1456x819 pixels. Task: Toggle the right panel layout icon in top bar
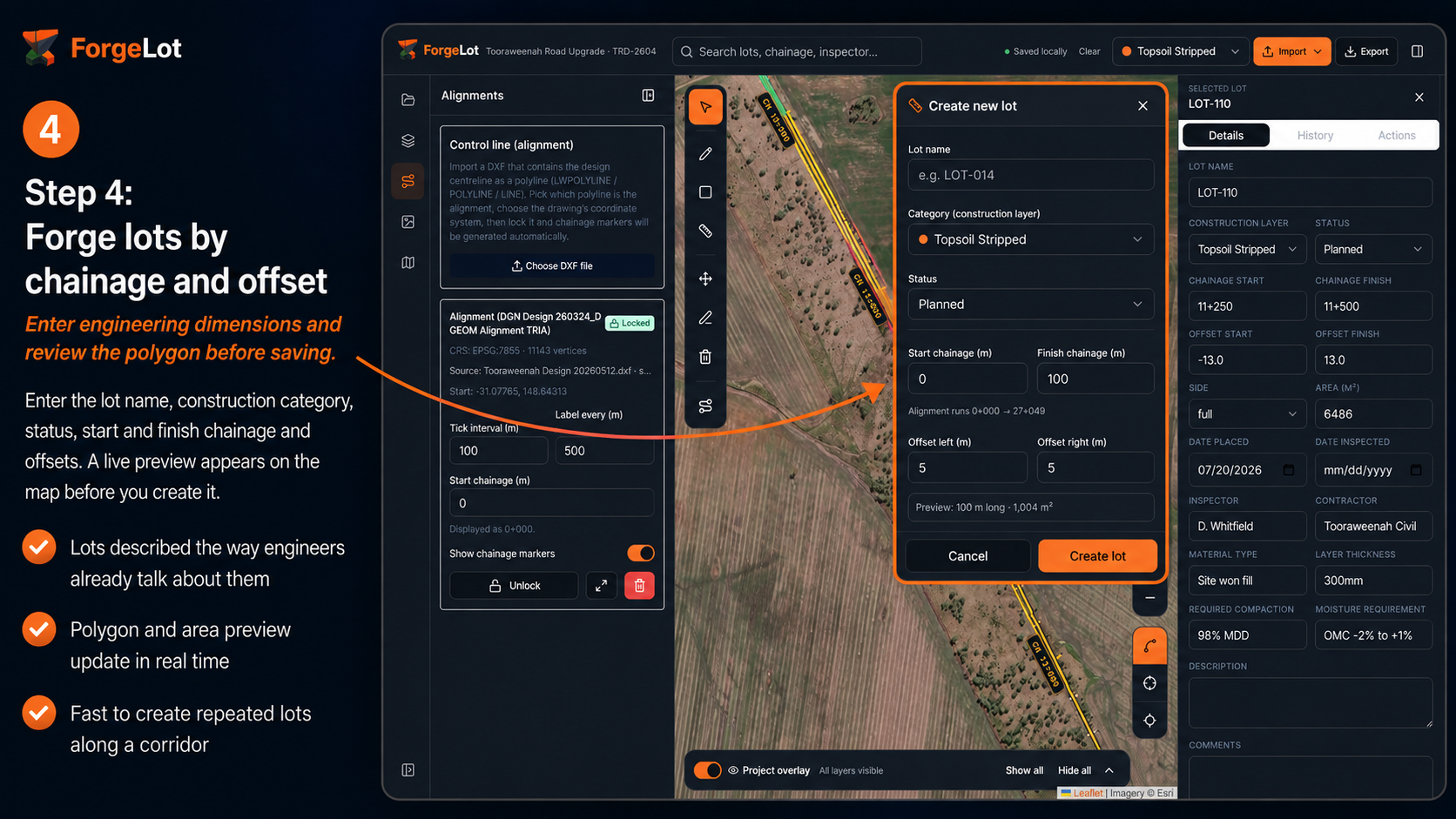point(1417,51)
